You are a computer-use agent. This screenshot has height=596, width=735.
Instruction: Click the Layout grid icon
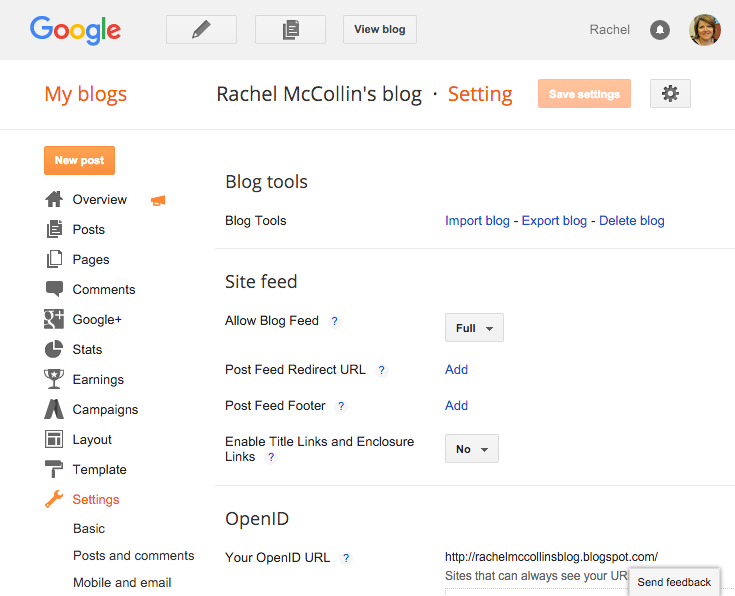(53, 439)
